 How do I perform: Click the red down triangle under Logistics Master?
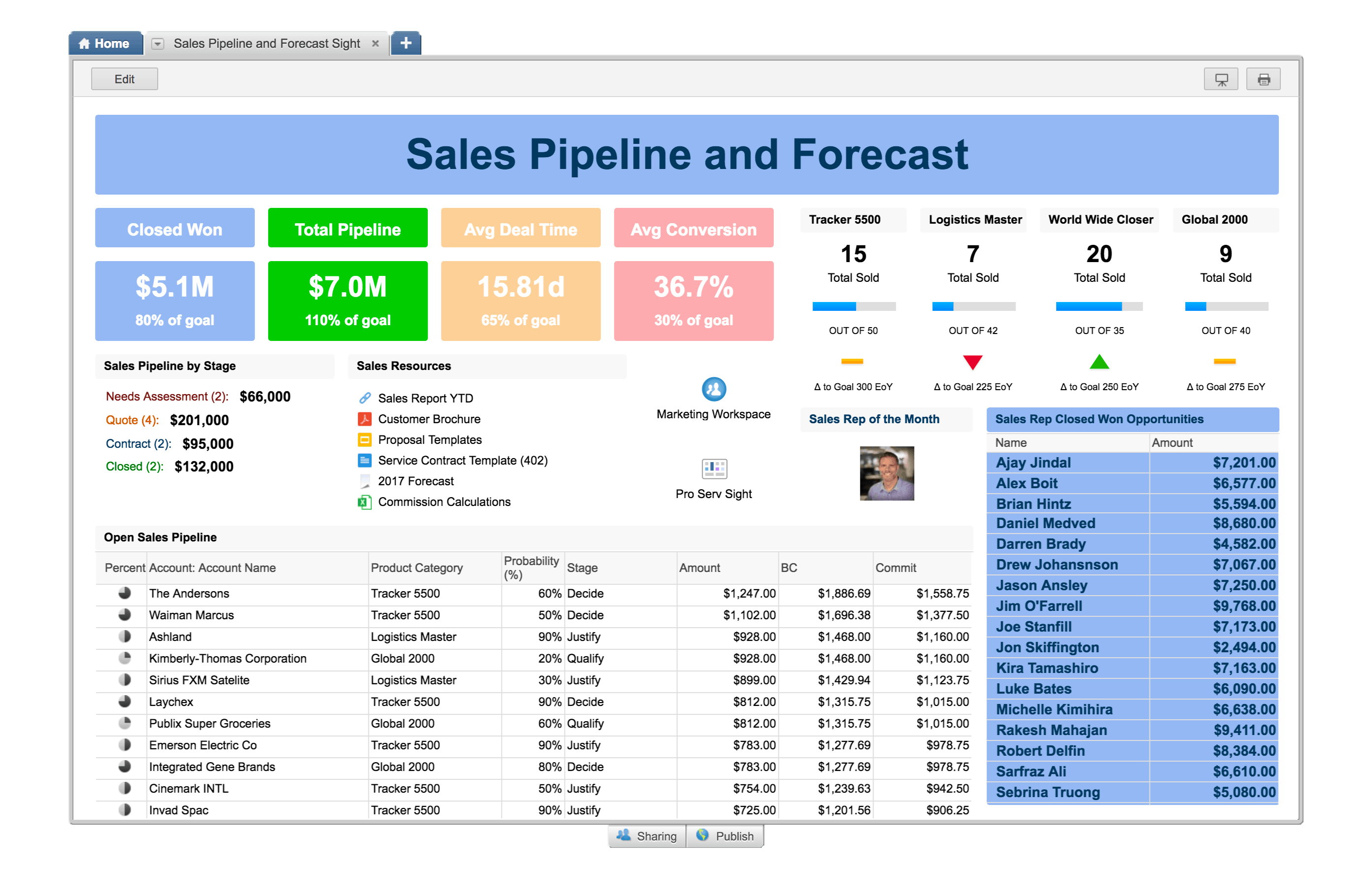(973, 362)
